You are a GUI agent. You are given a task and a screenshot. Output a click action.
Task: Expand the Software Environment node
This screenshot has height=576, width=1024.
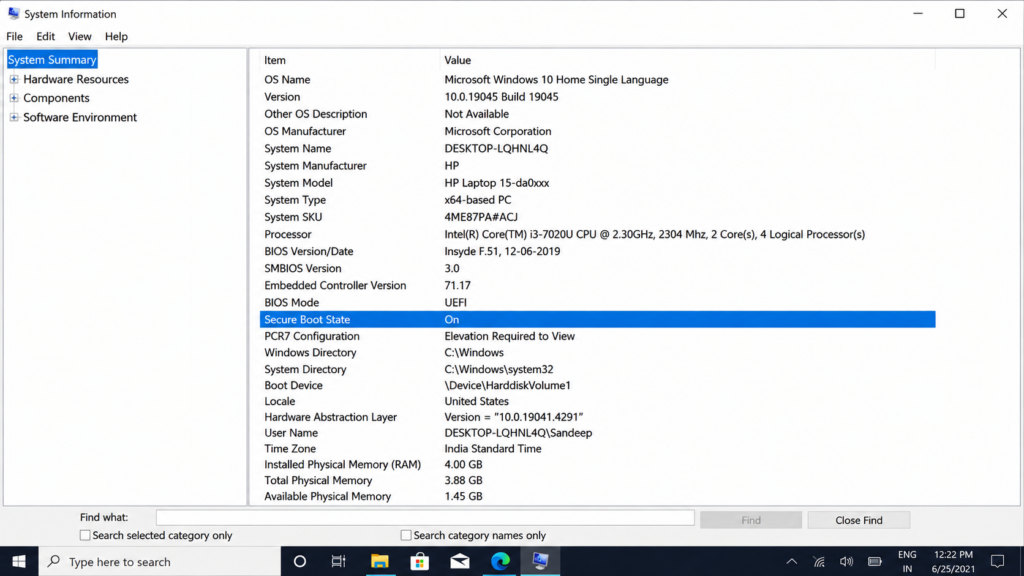pos(14,118)
